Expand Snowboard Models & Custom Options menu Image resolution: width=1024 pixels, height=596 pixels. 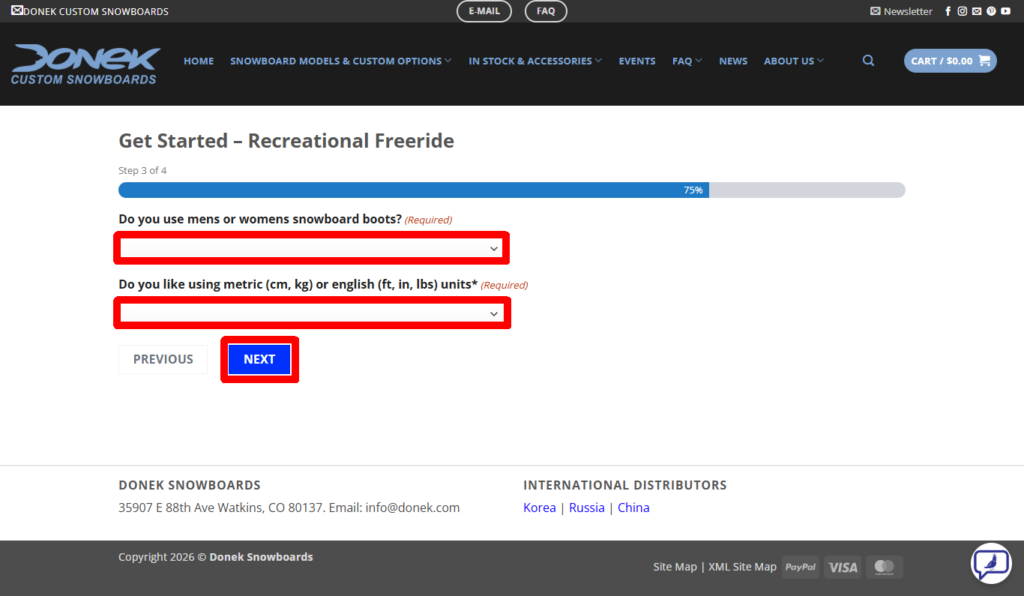click(340, 61)
